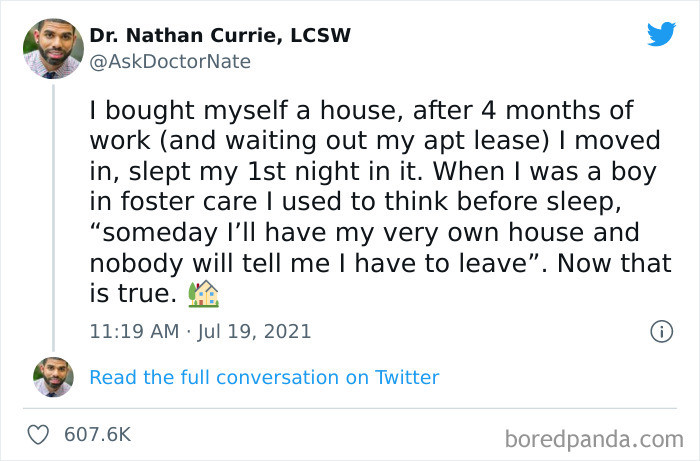Visit the @AskDoctorNate handle
This screenshot has height=461, width=700.
[x=170, y=62]
